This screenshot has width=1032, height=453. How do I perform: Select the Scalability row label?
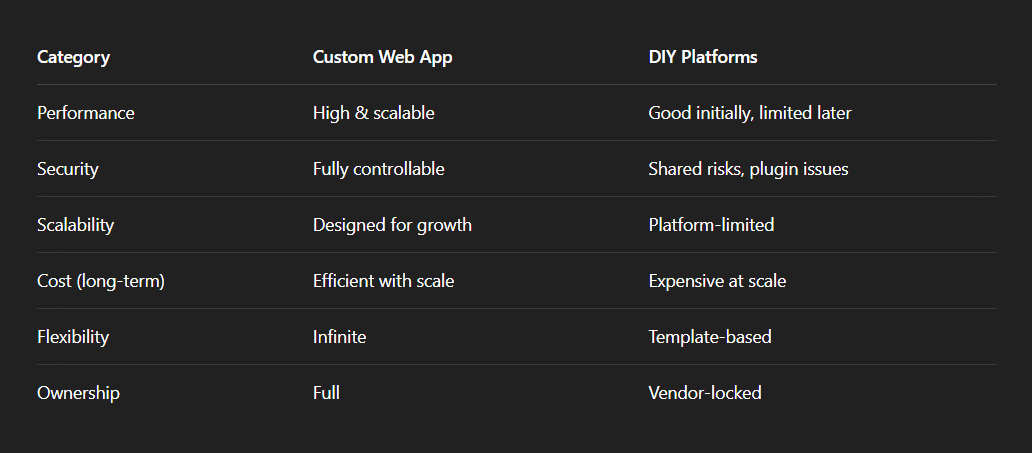75,225
